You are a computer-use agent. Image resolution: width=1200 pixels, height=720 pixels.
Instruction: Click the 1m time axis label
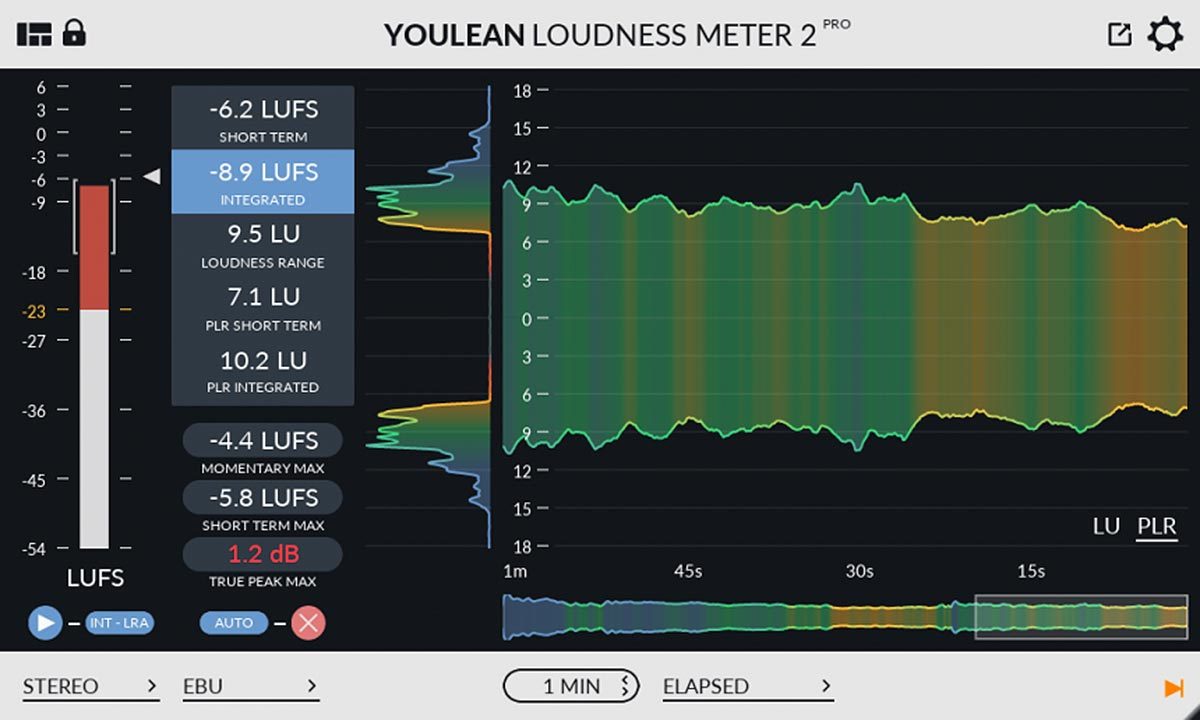pyautogui.click(x=515, y=572)
